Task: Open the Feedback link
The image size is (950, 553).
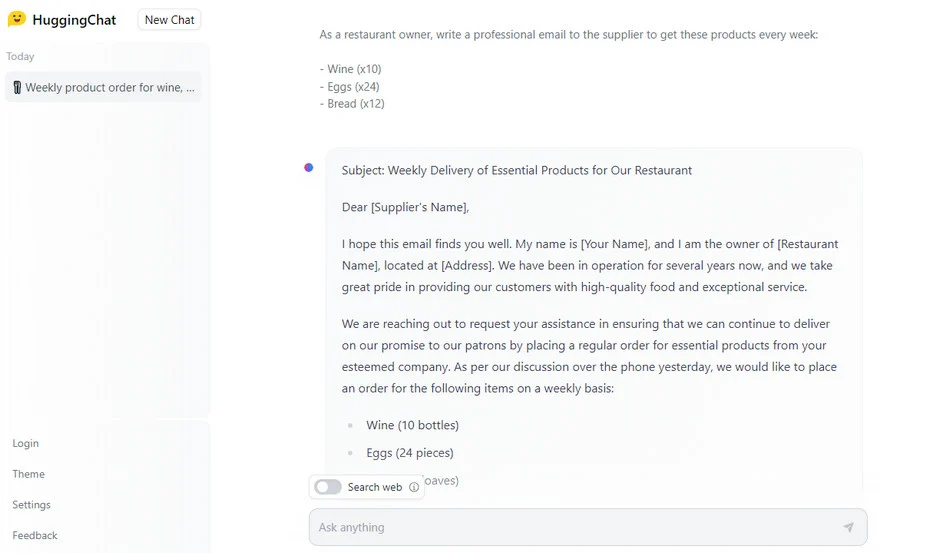Action: tap(35, 535)
